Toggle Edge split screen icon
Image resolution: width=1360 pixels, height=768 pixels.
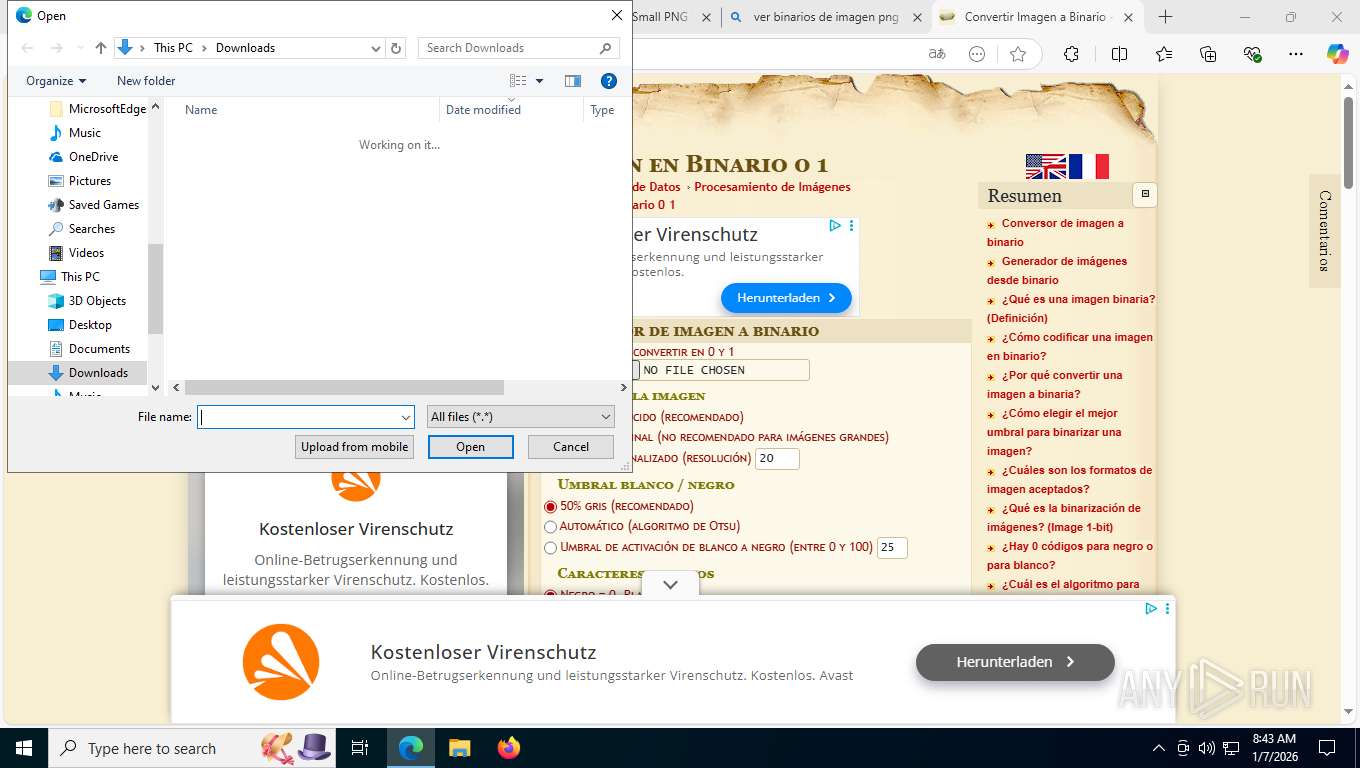point(1119,54)
